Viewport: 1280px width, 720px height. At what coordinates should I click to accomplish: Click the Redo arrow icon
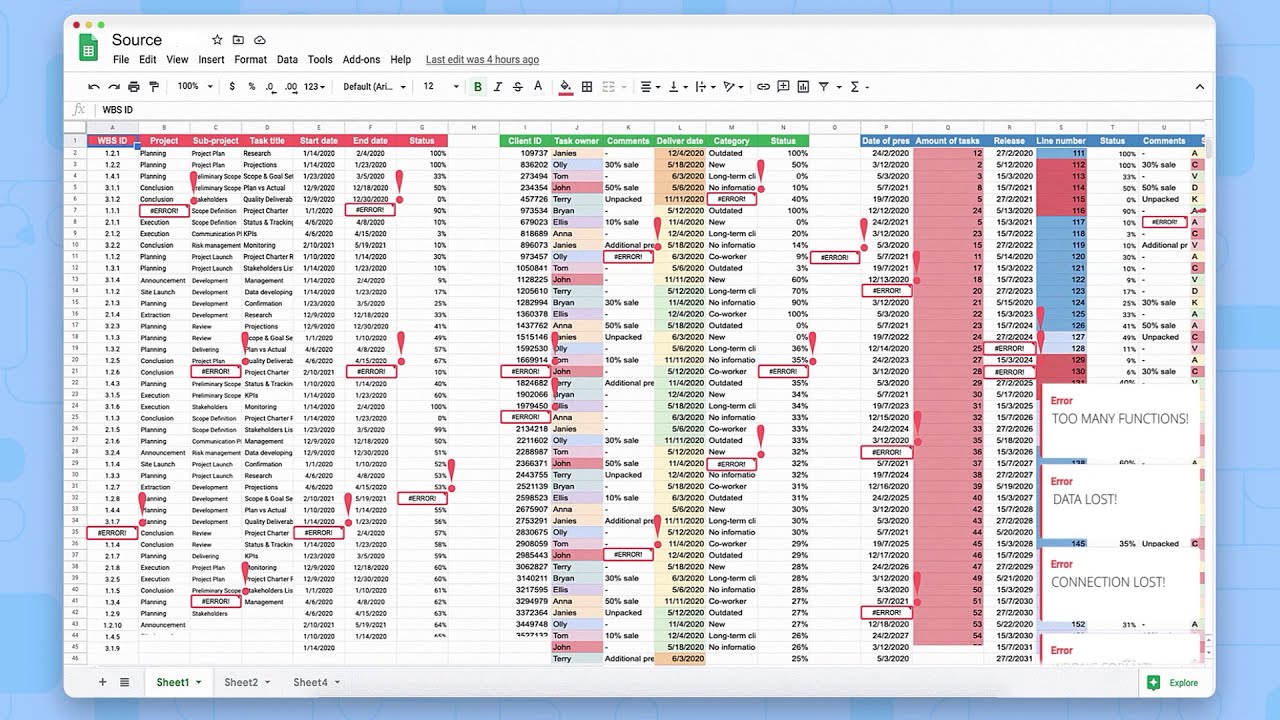[113, 87]
